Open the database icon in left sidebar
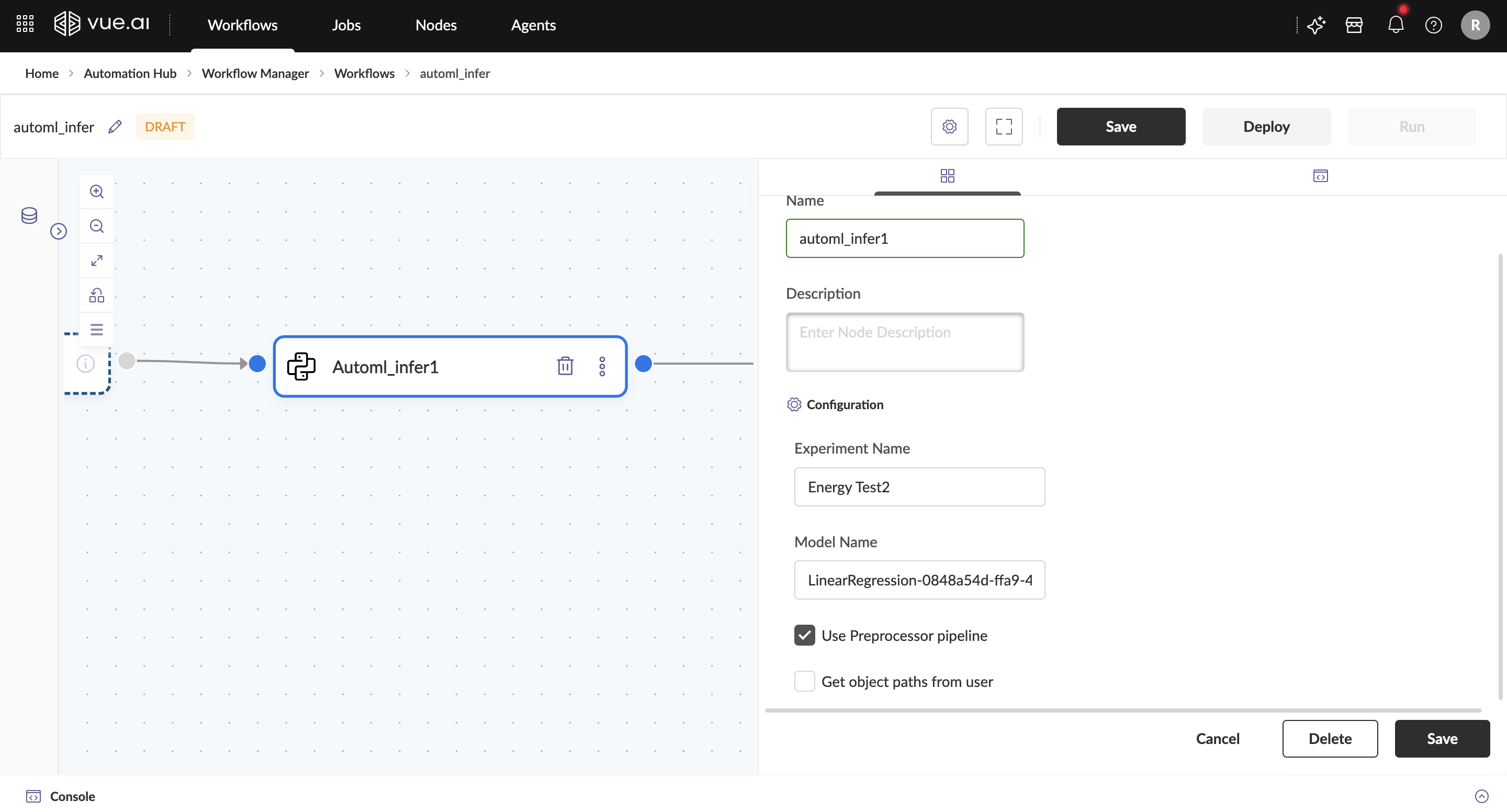Screen dimensions: 1507x812 pyautogui.click(x=29, y=215)
